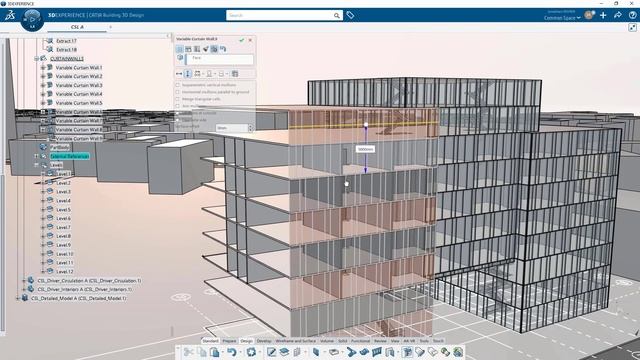Switch to the Volume tab

[x=327, y=341]
